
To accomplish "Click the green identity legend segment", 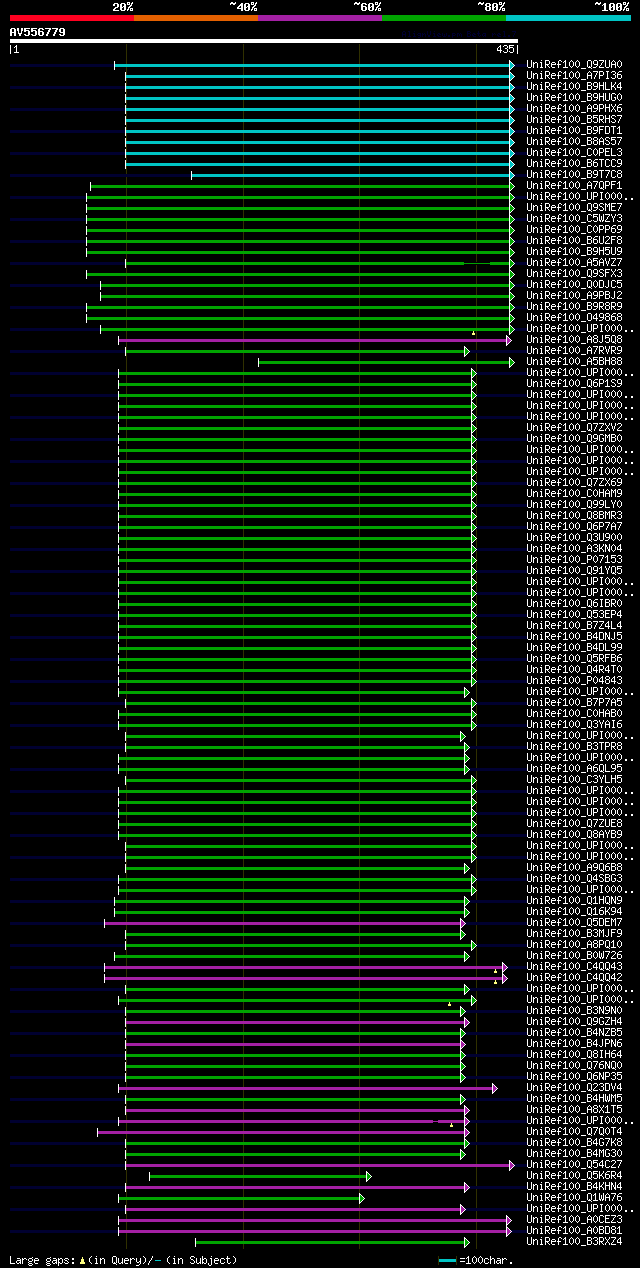I will (443, 18).
